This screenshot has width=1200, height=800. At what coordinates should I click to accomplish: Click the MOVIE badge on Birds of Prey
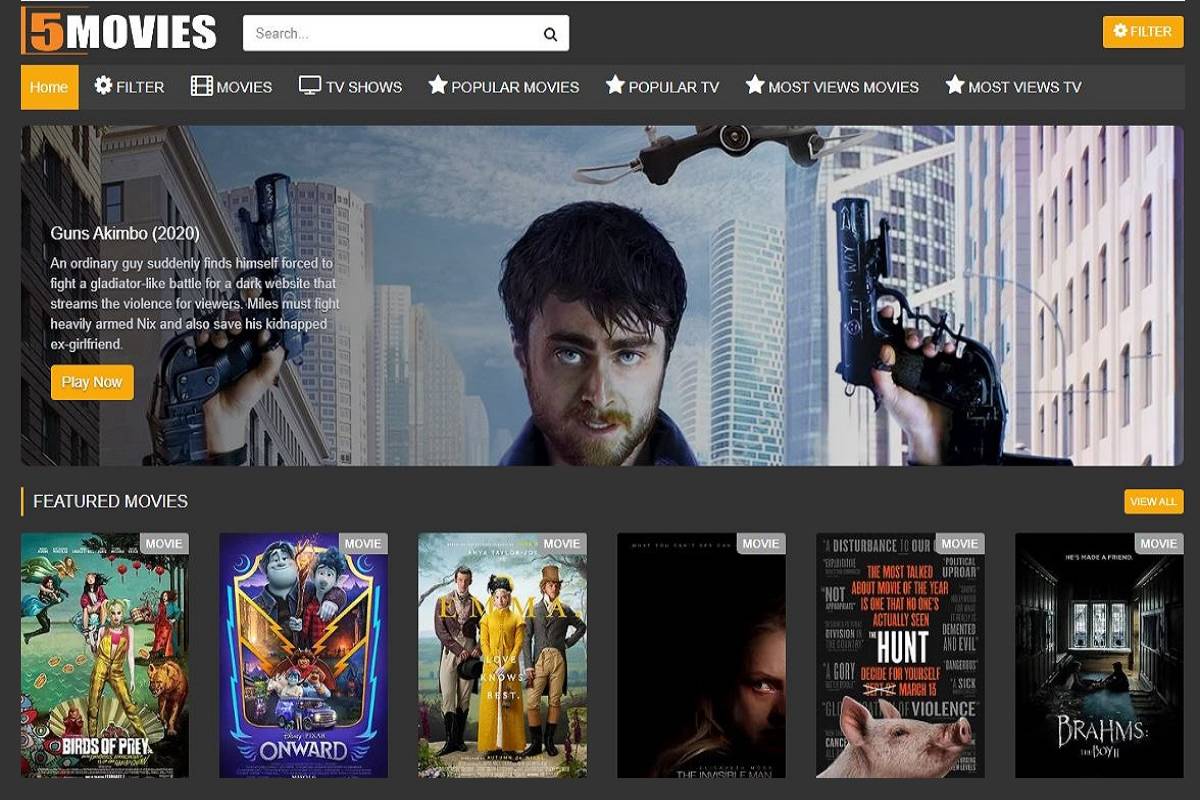click(x=164, y=544)
